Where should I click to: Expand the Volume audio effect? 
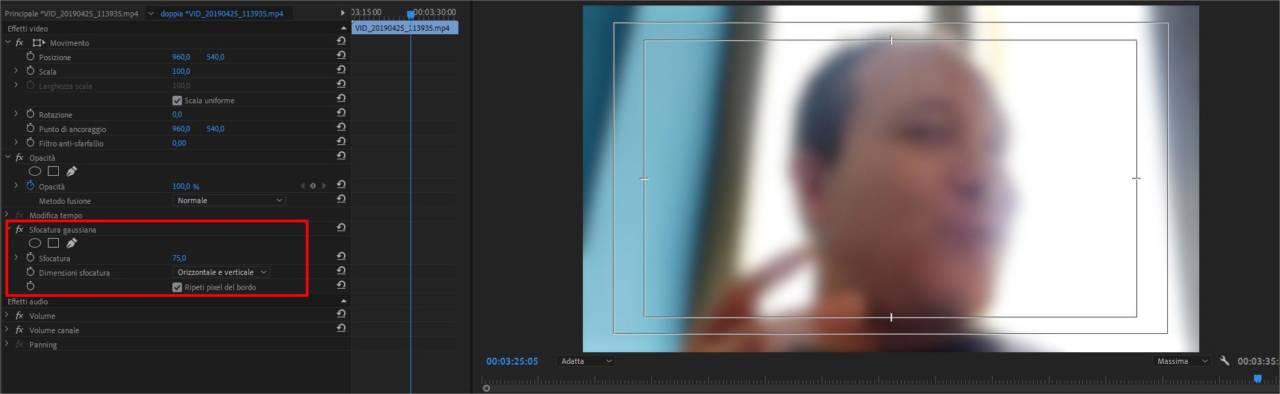point(7,316)
